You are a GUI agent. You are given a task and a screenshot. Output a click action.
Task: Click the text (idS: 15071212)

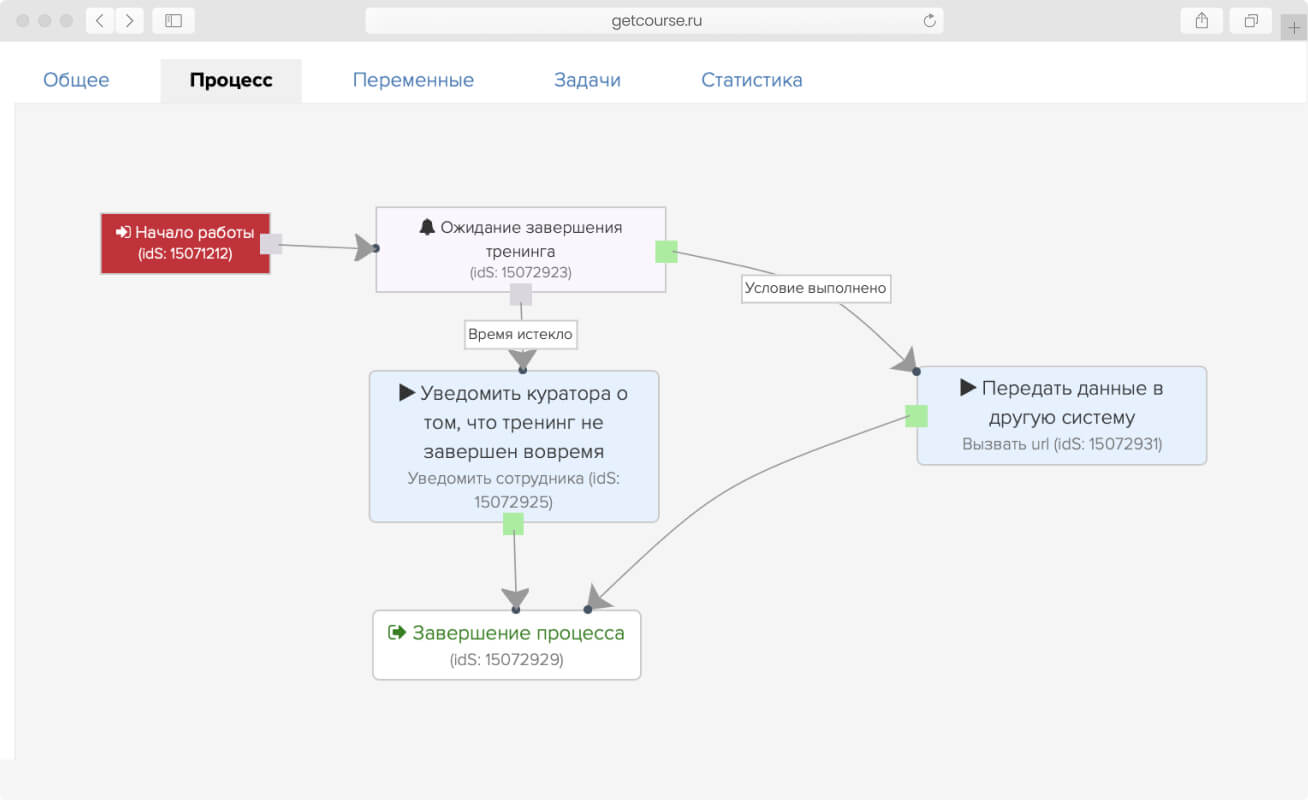[185, 254]
